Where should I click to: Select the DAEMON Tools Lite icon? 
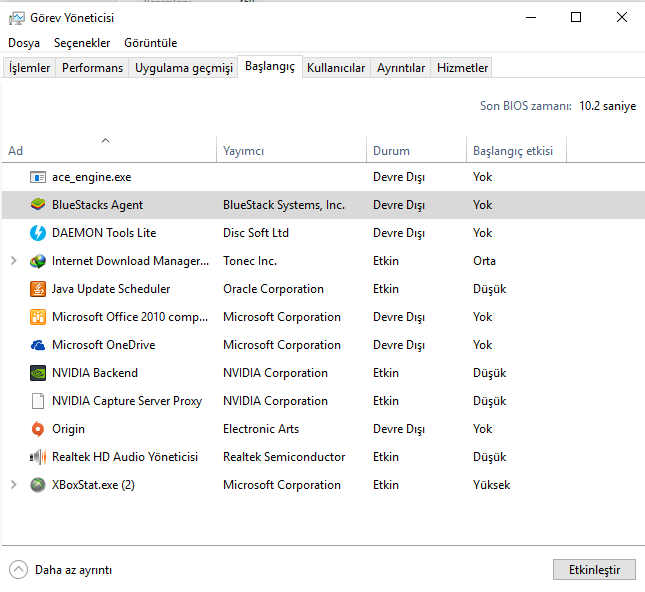38,233
